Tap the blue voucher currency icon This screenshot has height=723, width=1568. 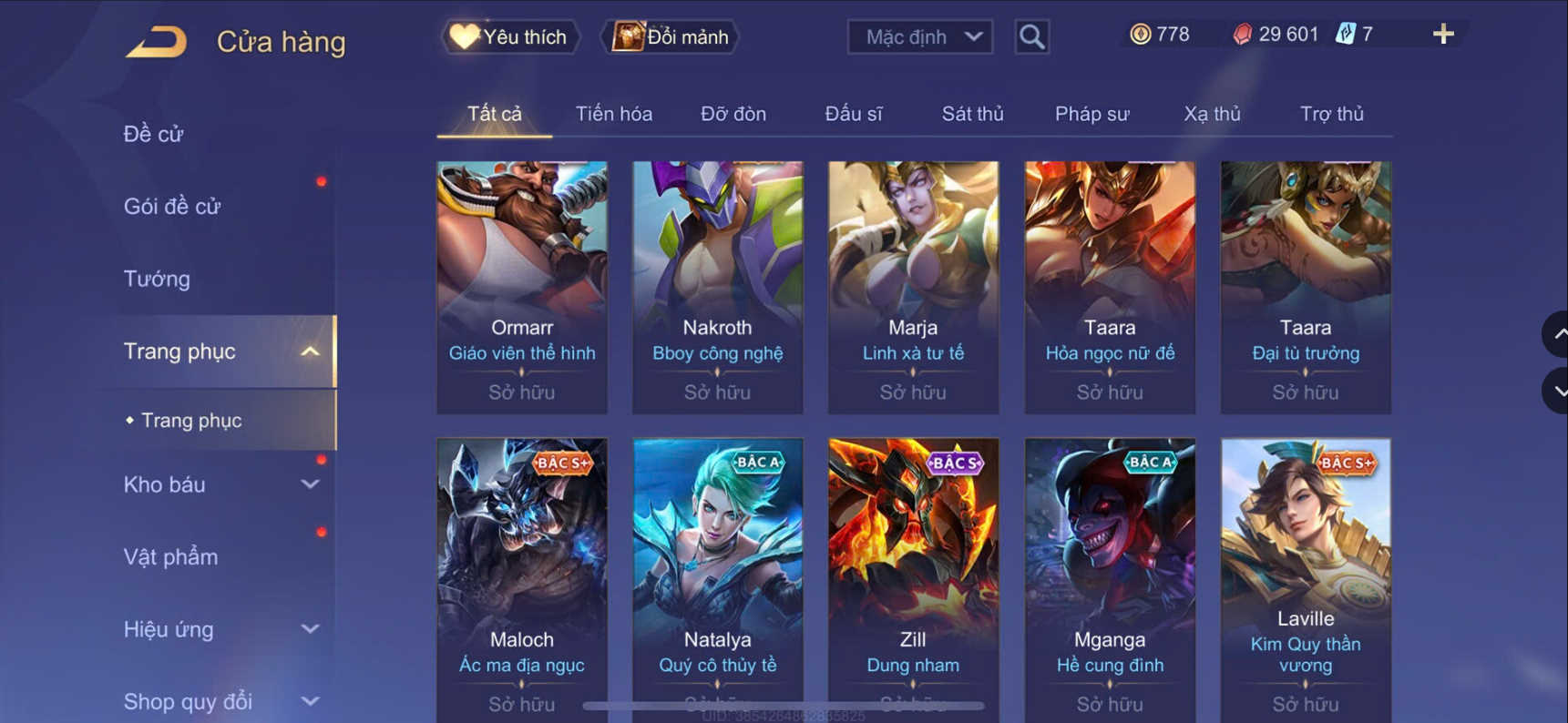point(1345,35)
